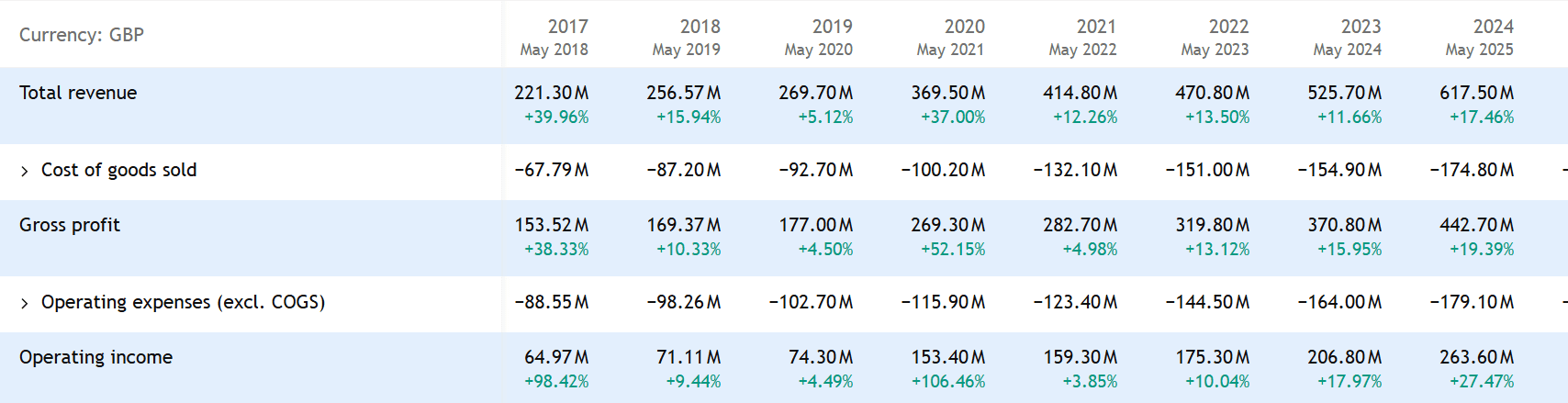
Task: Select 2023 operating income value 206.80M
Action: point(1344,357)
